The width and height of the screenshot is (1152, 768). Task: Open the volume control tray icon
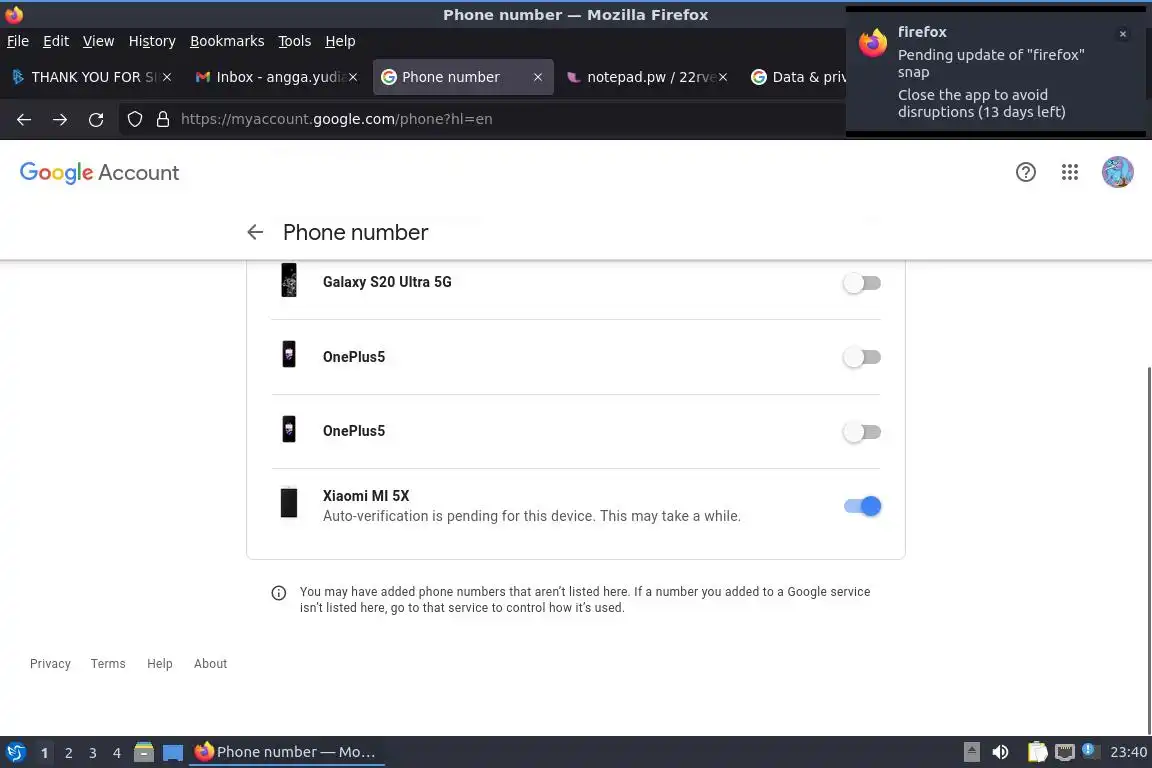tap(1000, 752)
